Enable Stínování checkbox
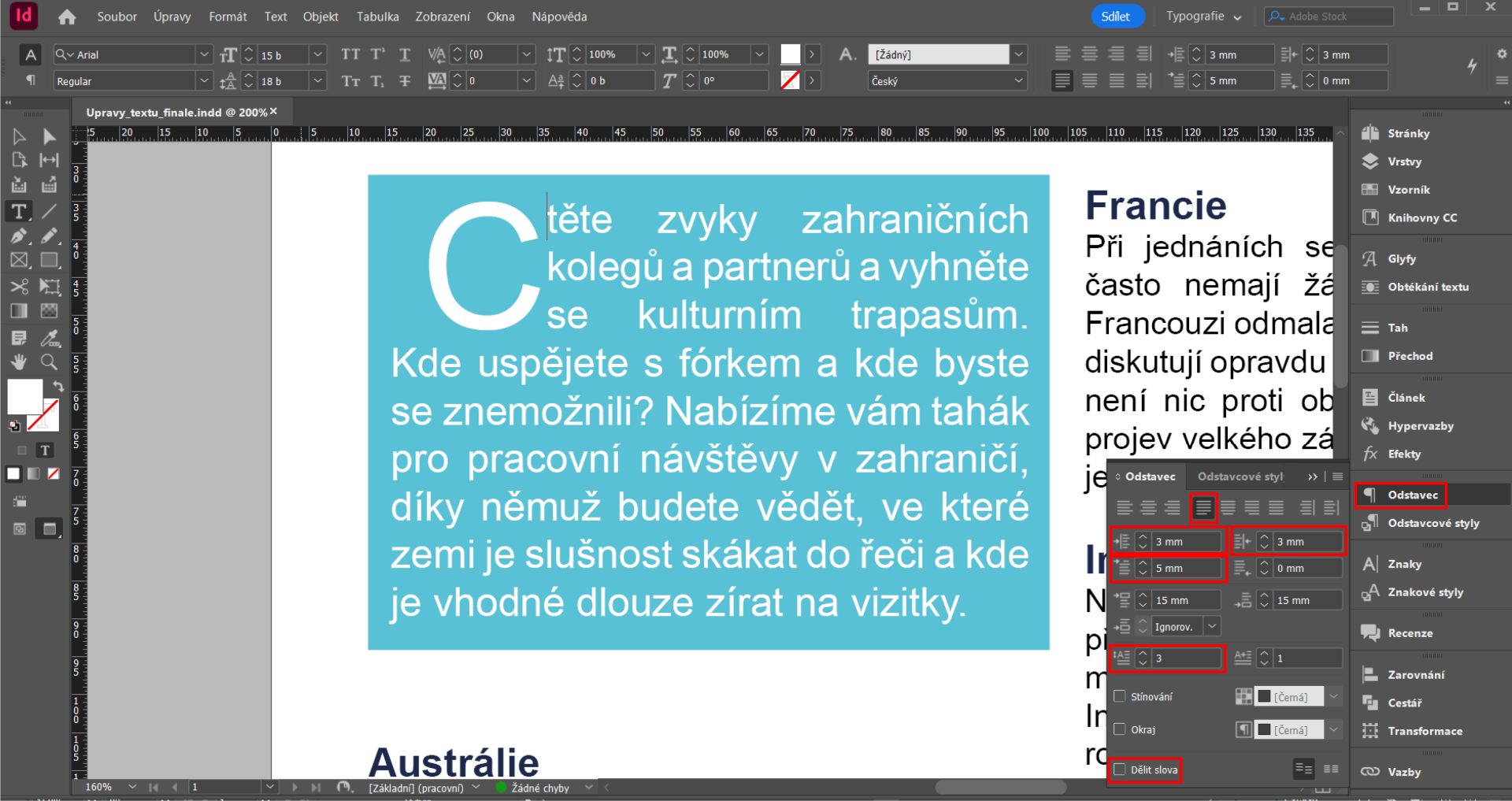The height and width of the screenshot is (801, 1512). click(1119, 696)
